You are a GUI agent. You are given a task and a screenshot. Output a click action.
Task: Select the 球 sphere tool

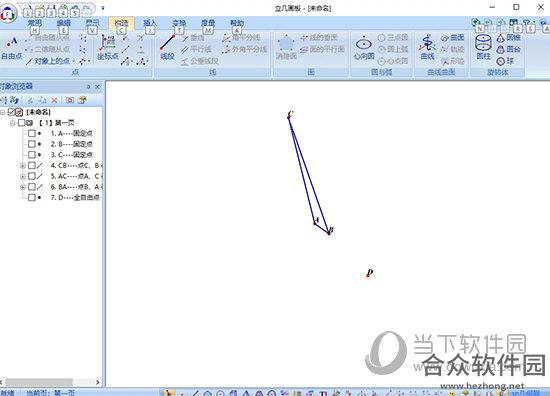505,61
